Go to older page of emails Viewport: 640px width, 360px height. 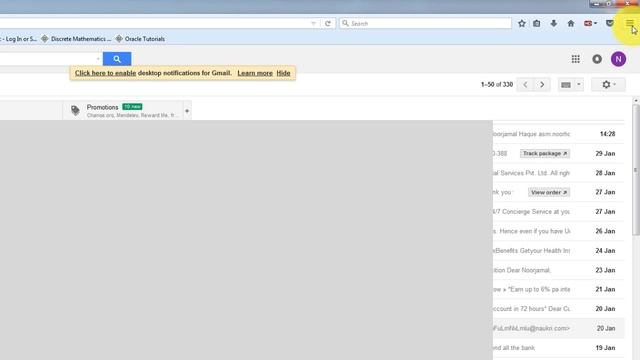coord(542,84)
